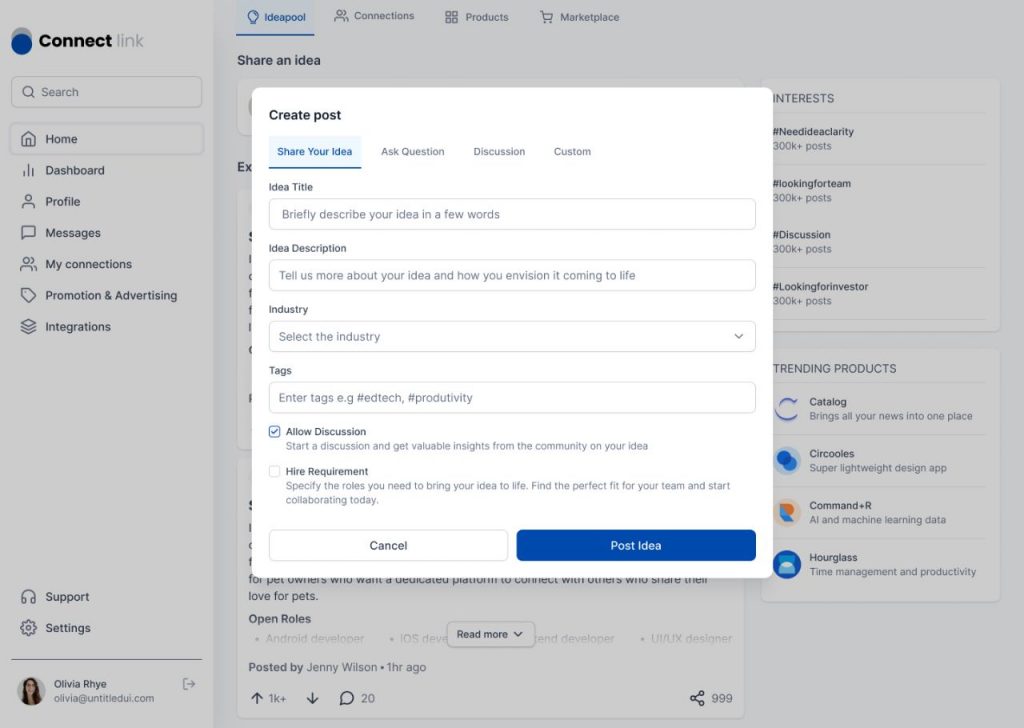Click the downvote arrow icon
The width and height of the screenshot is (1024, 728).
[312, 698]
